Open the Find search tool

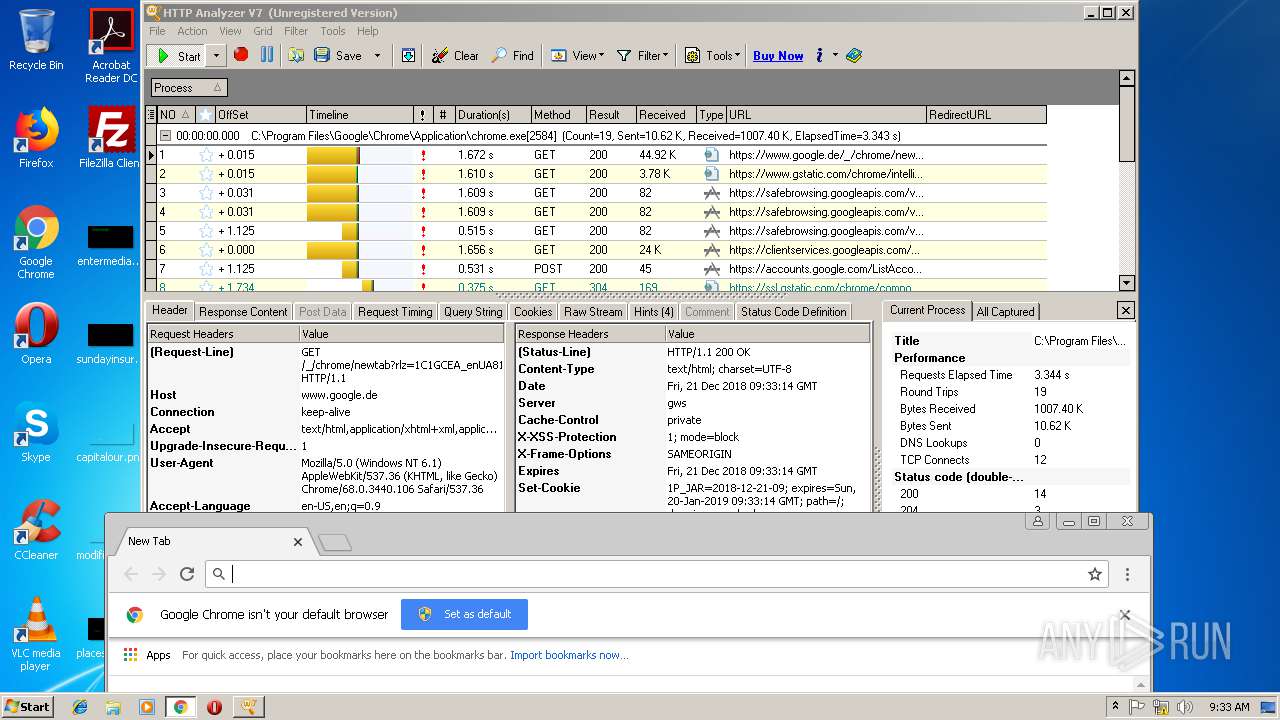click(512, 56)
